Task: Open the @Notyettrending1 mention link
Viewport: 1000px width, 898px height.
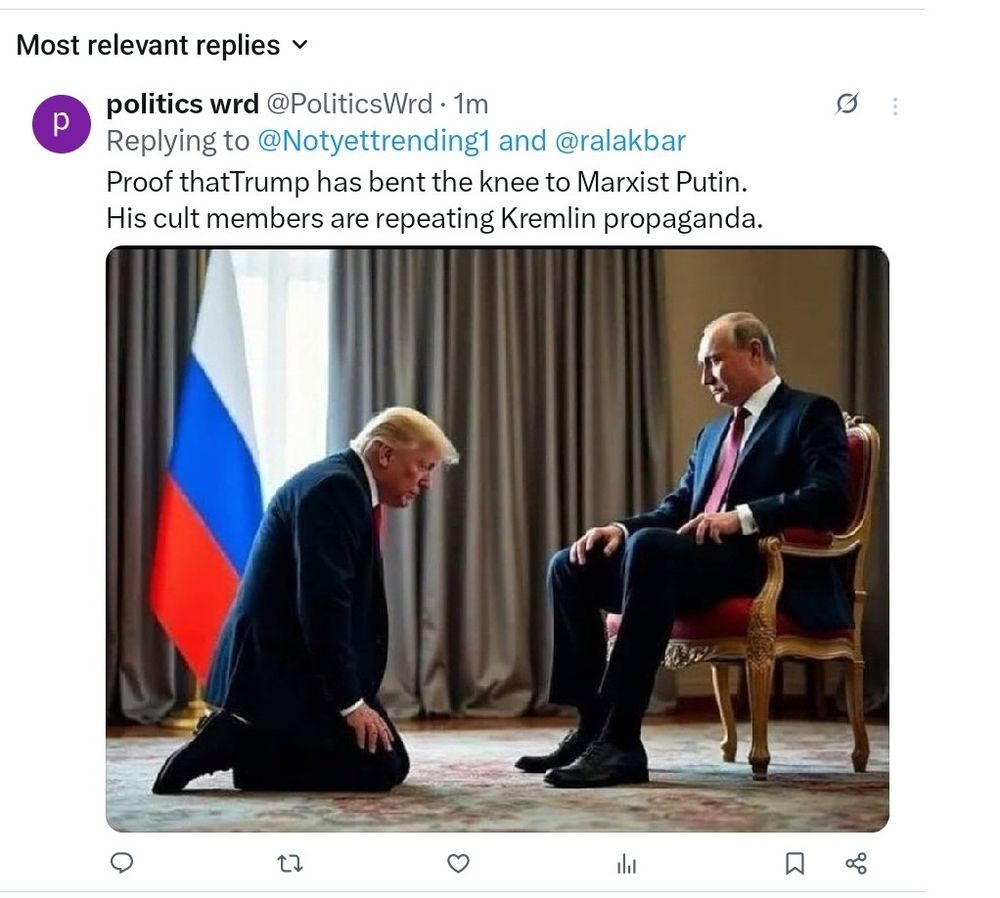Action: pos(373,141)
